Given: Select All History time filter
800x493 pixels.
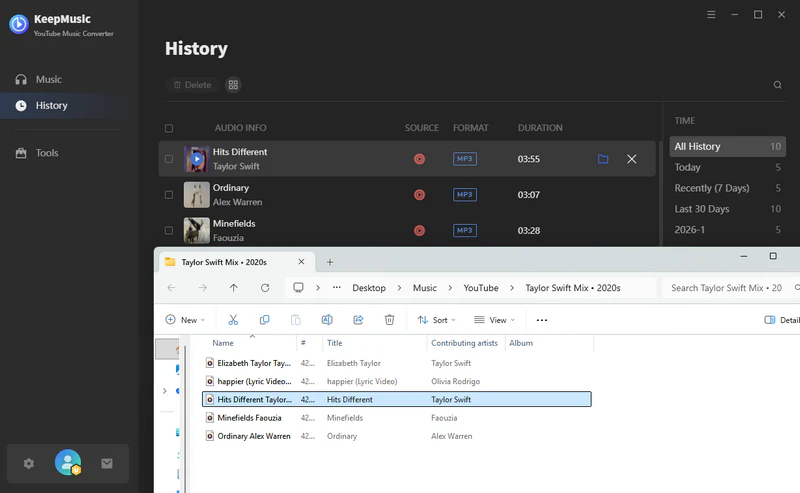Looking at the screenshot, I should coord(728,146).
